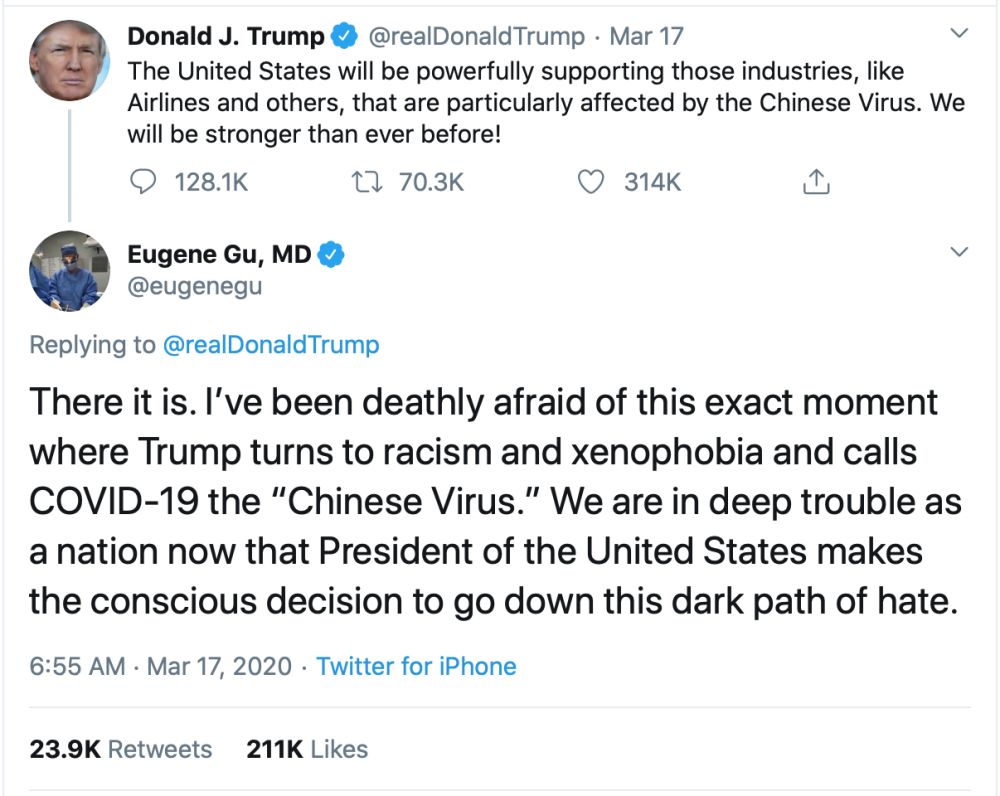The height and width of the screenshot is (796, 1000).
Task: View the 211K Likes list
Action: coord(307,749)
